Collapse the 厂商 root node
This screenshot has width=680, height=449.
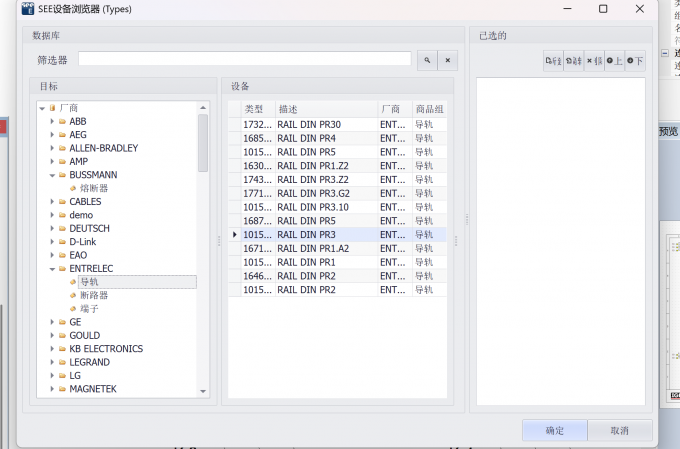coord(42,108)
